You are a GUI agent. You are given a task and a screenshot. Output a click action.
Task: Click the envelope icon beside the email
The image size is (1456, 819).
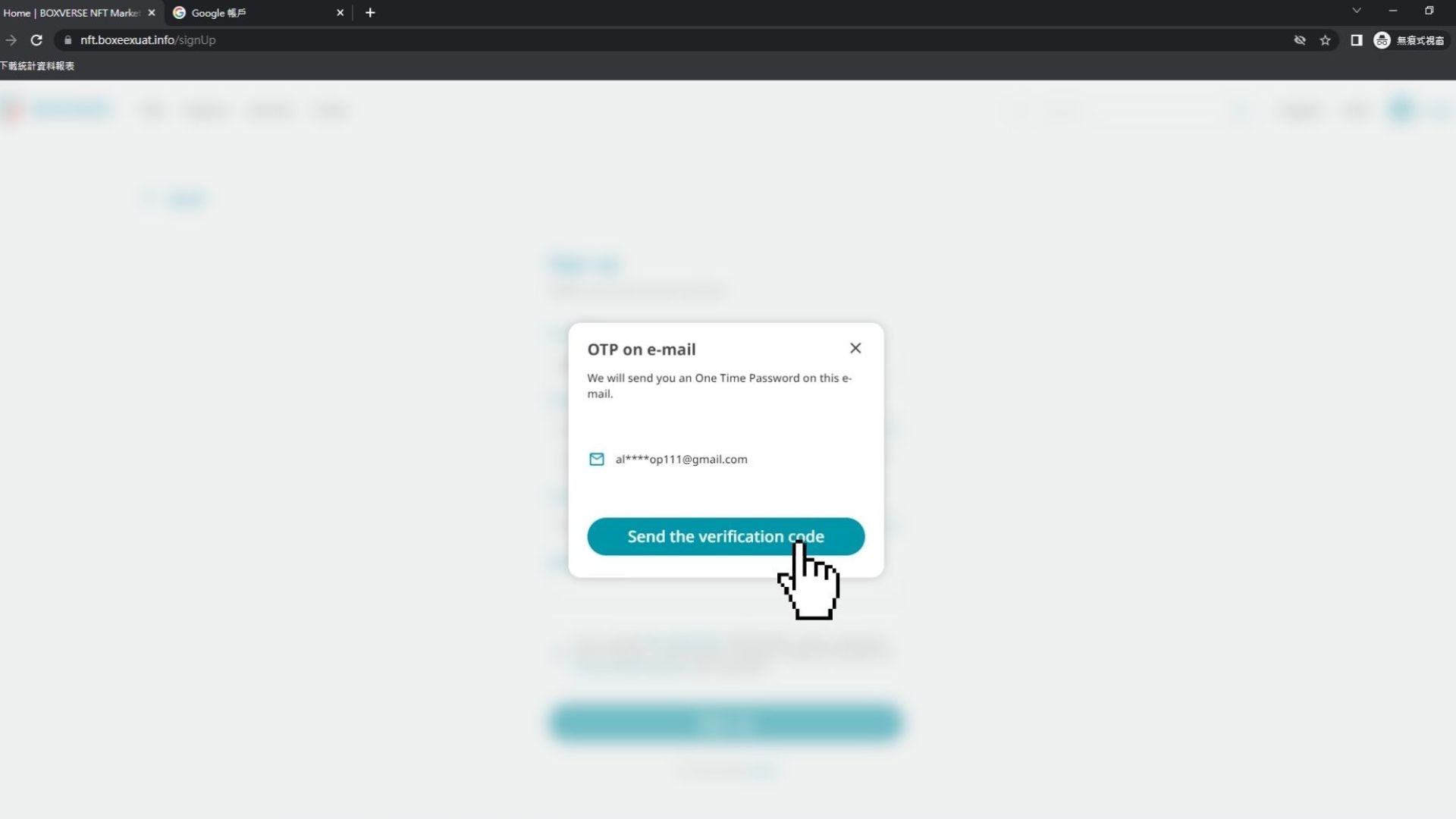[x=597, y=459]
